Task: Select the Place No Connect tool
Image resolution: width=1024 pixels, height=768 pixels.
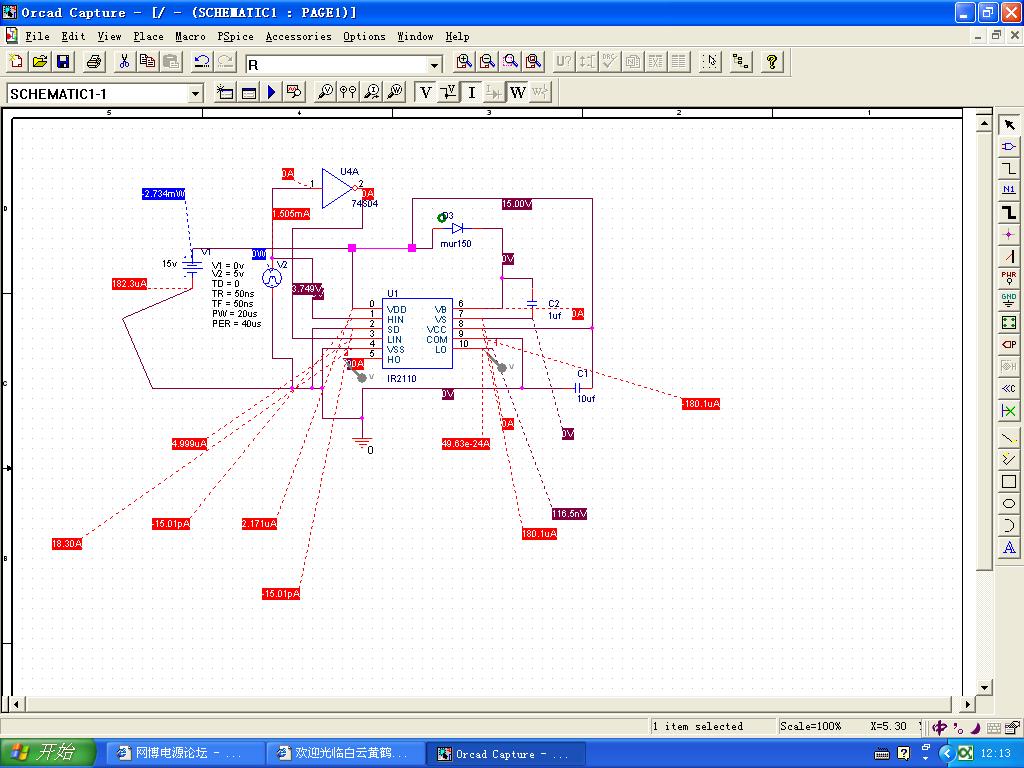Action: click(x=1009, y=411)
